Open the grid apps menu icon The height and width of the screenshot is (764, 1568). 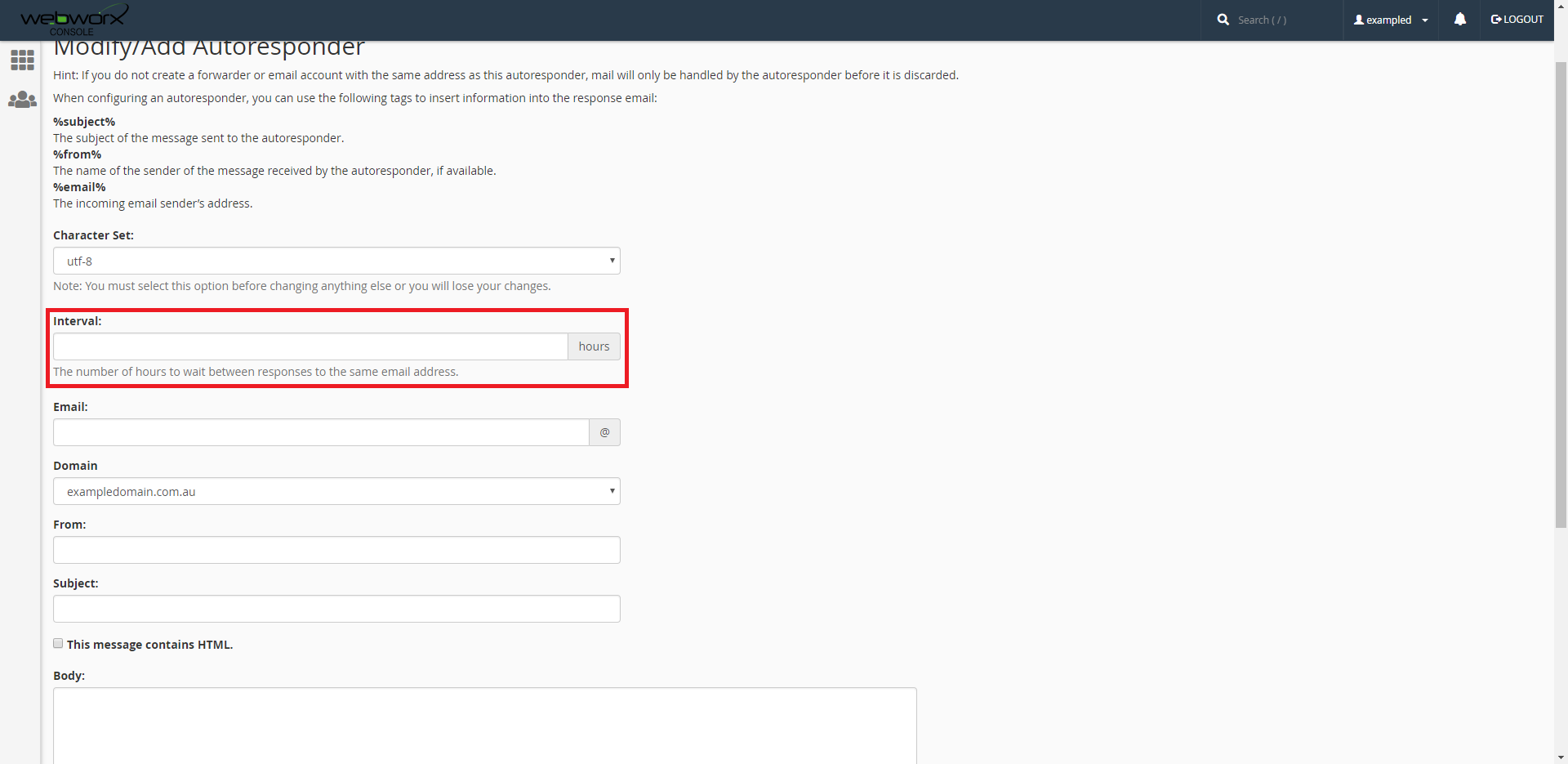click(22, 60)
